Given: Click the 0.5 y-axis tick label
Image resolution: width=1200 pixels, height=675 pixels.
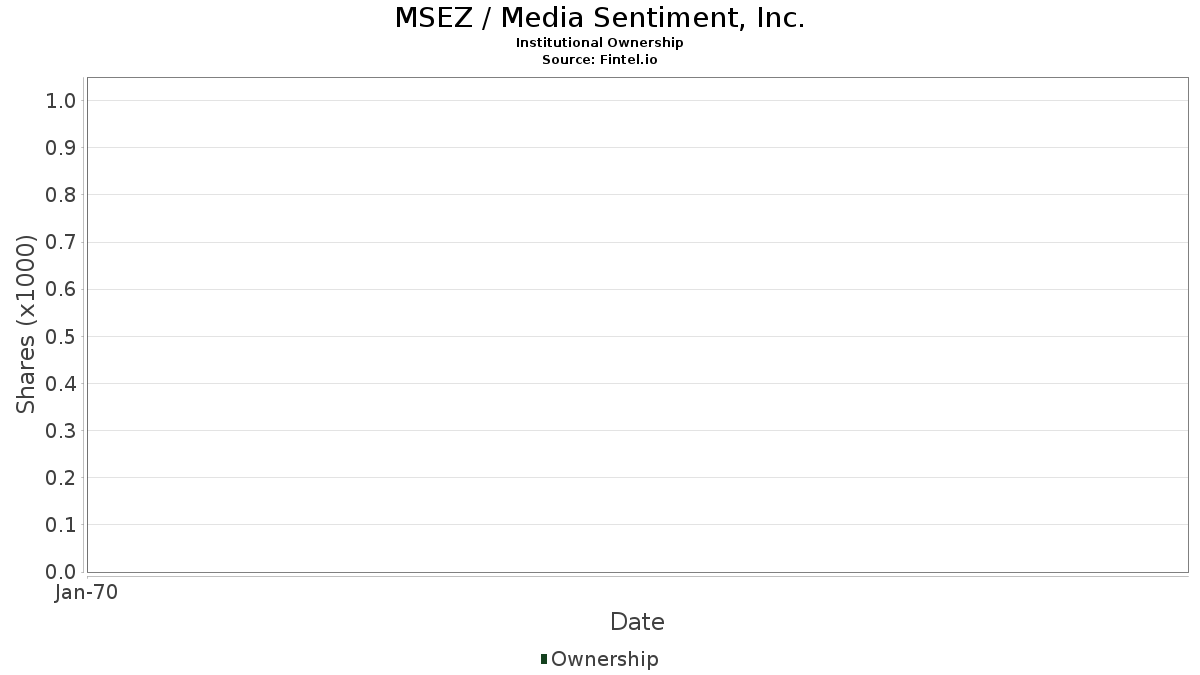Looking at the screenshot, I should tap(60, 336).
